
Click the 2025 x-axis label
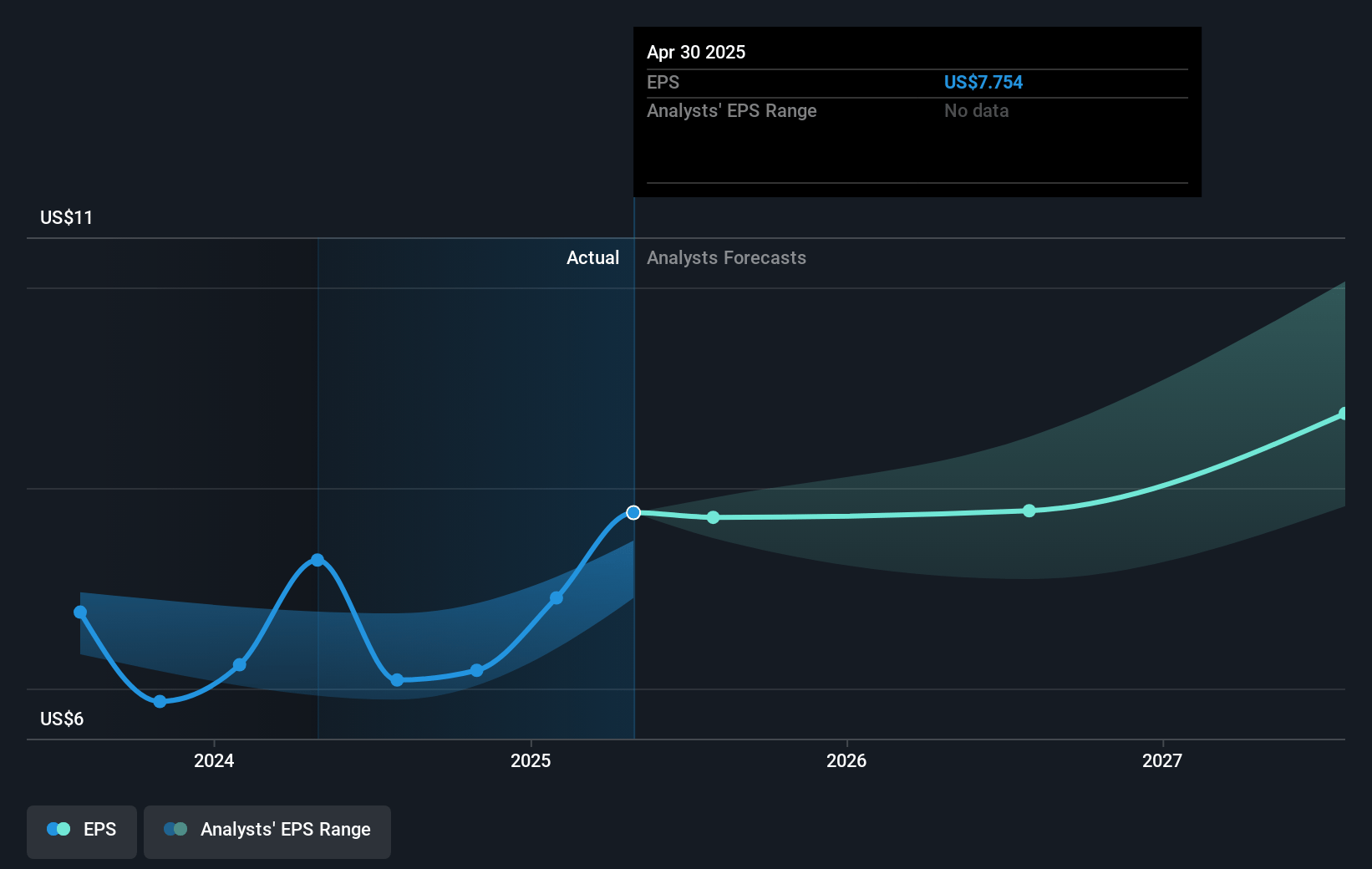(531, 760)
